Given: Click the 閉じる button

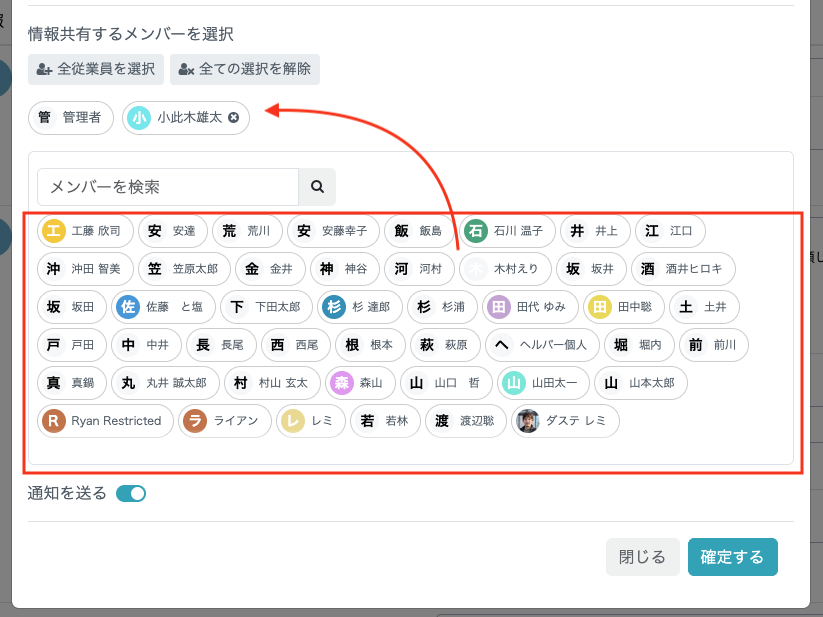Looking at the screenshot, I should [642, 557].
